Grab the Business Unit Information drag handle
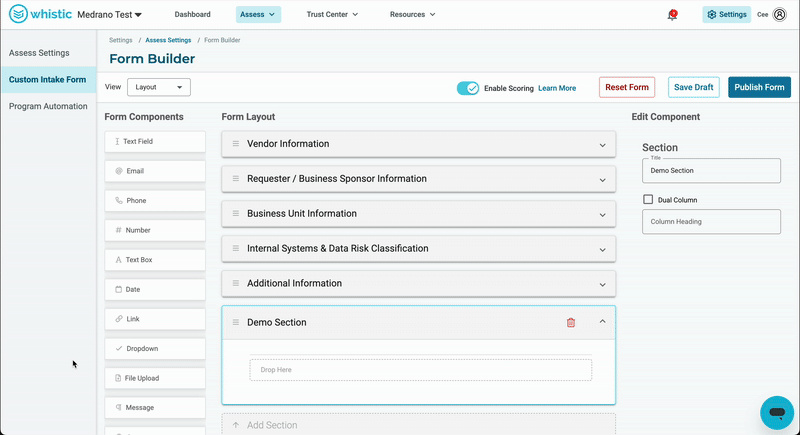This screenshot has width=800, height=435. (236, 213)
